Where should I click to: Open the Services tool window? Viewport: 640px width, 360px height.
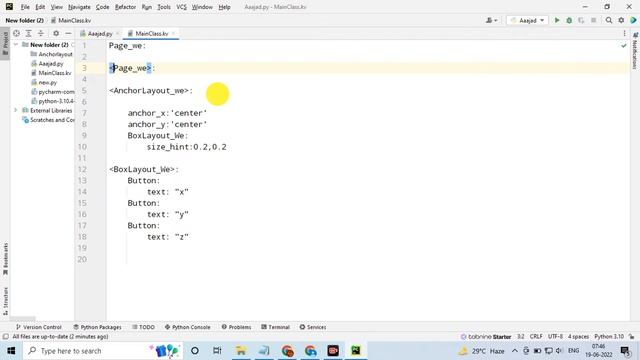click(x=313, y=327)
